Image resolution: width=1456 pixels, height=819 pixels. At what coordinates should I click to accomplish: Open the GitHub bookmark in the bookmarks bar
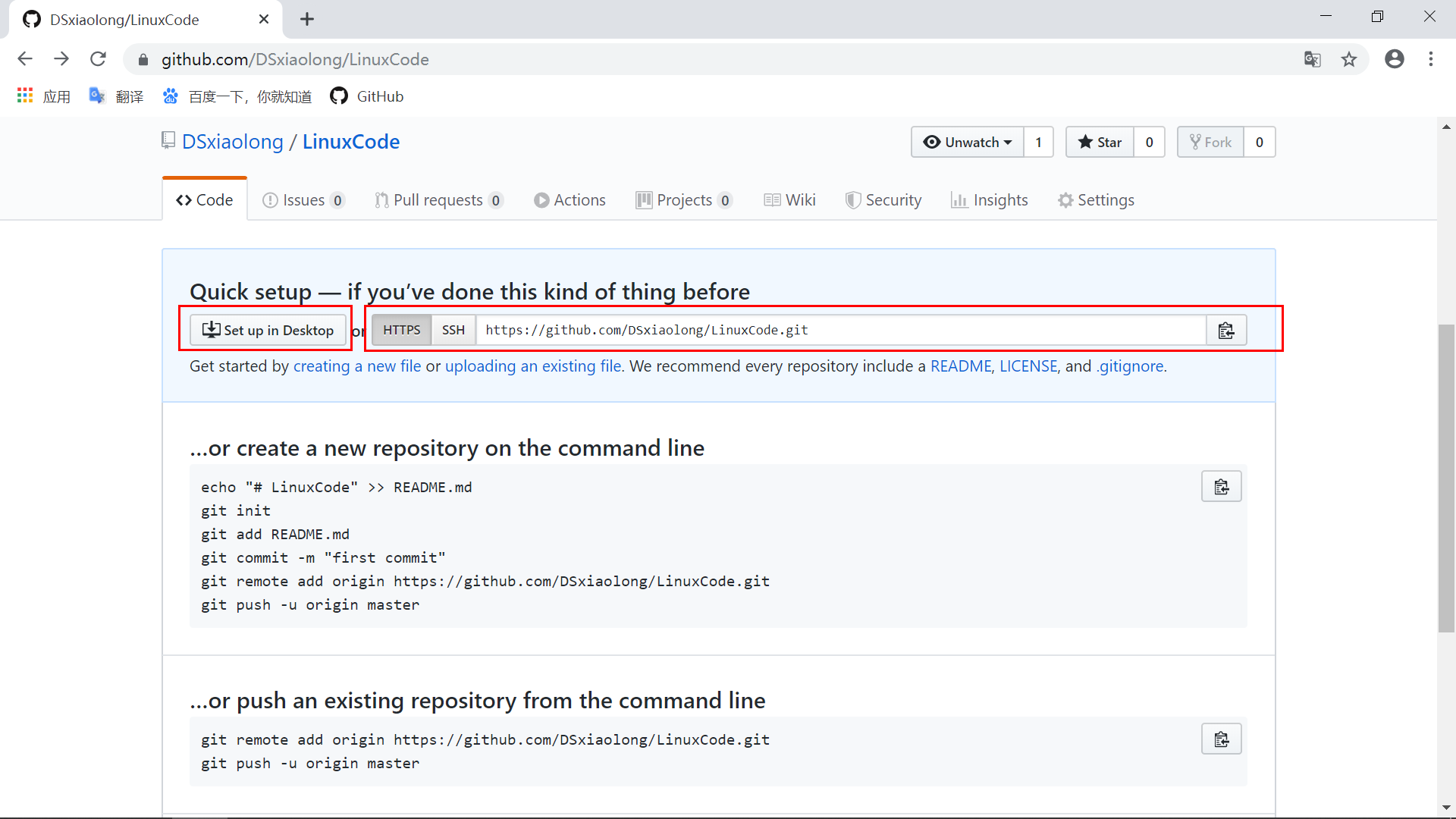pos(367,96)
